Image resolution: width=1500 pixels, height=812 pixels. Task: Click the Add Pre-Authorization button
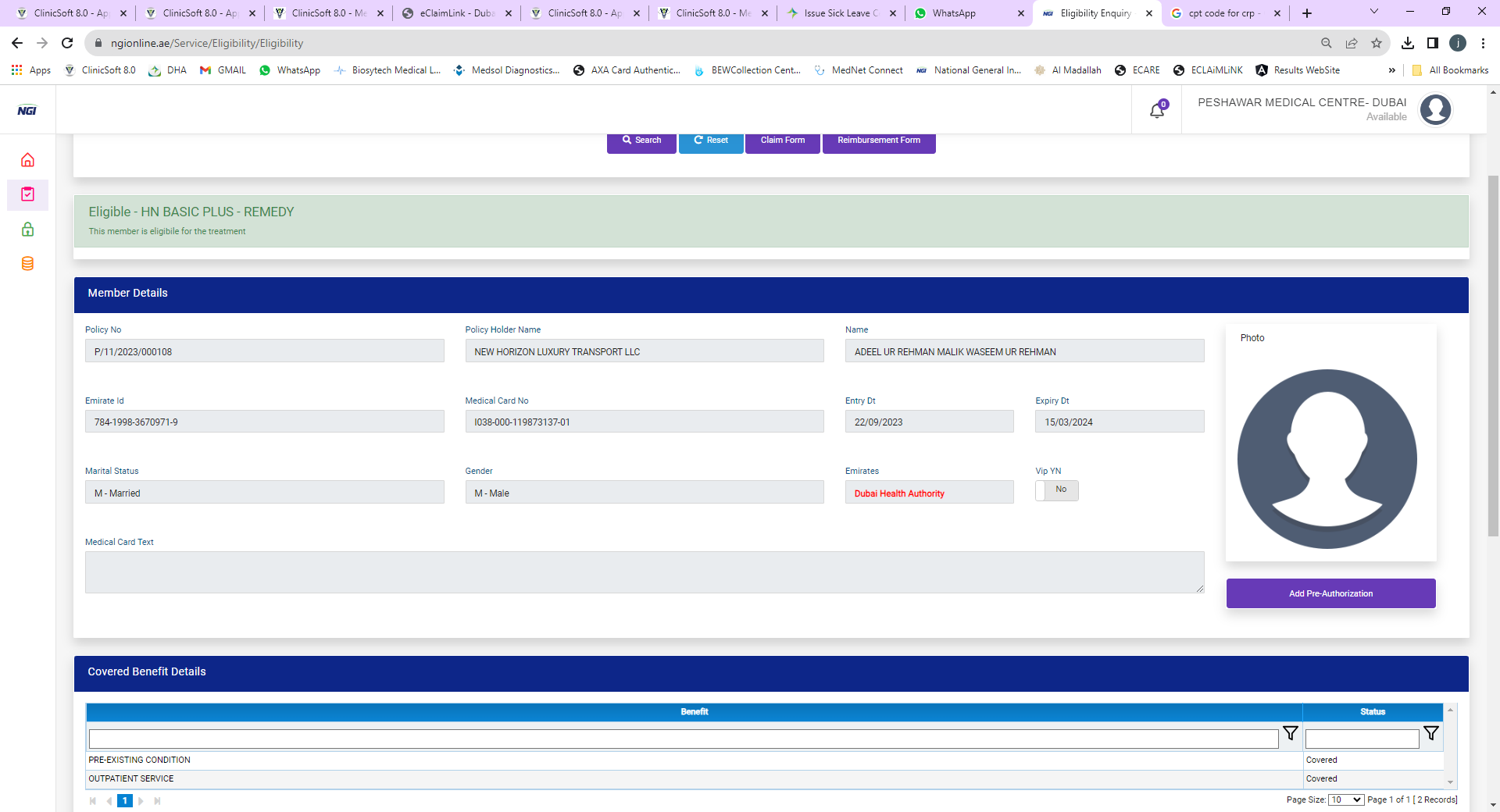point(1330,593)
